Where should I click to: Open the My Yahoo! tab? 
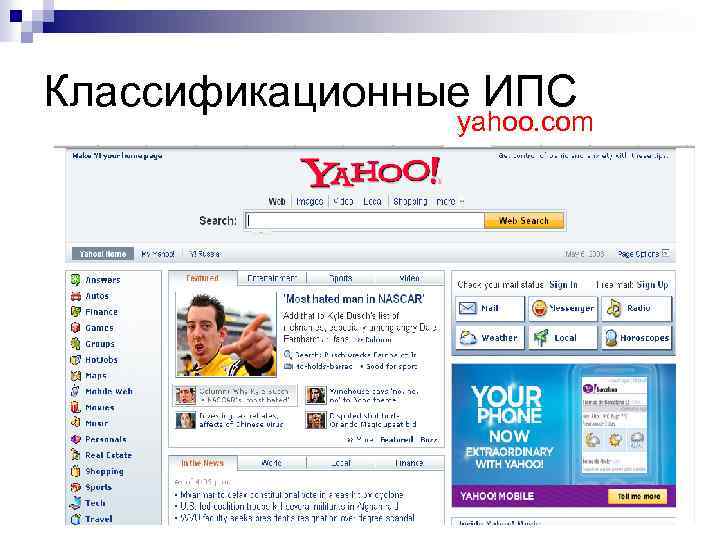(x=158, y=253)
